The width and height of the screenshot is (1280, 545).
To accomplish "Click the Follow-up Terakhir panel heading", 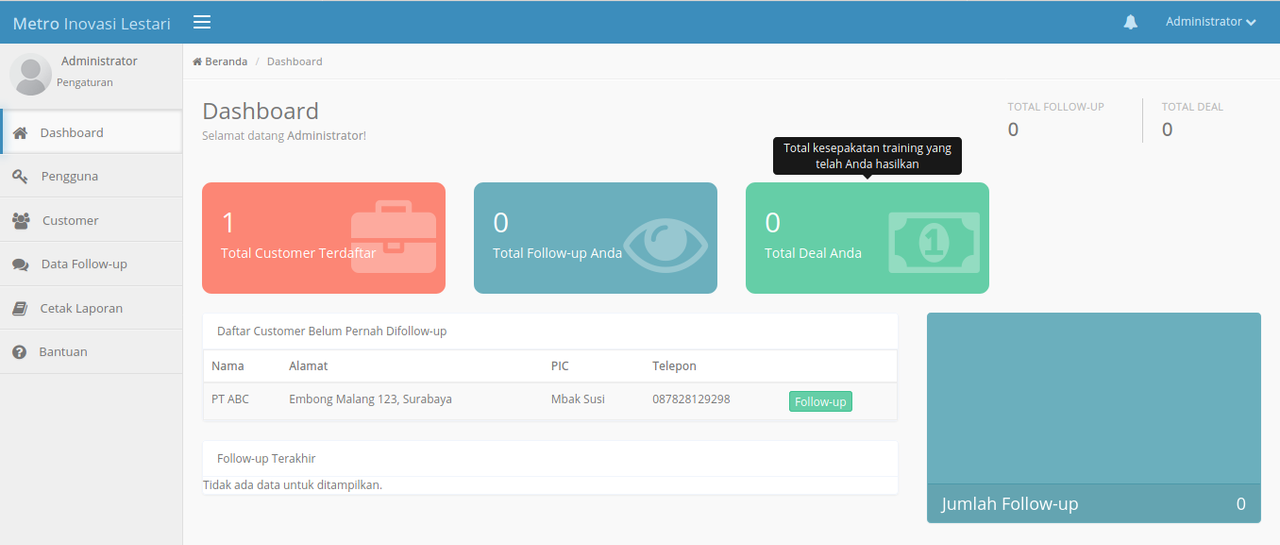I will click(x=266, y=458).
